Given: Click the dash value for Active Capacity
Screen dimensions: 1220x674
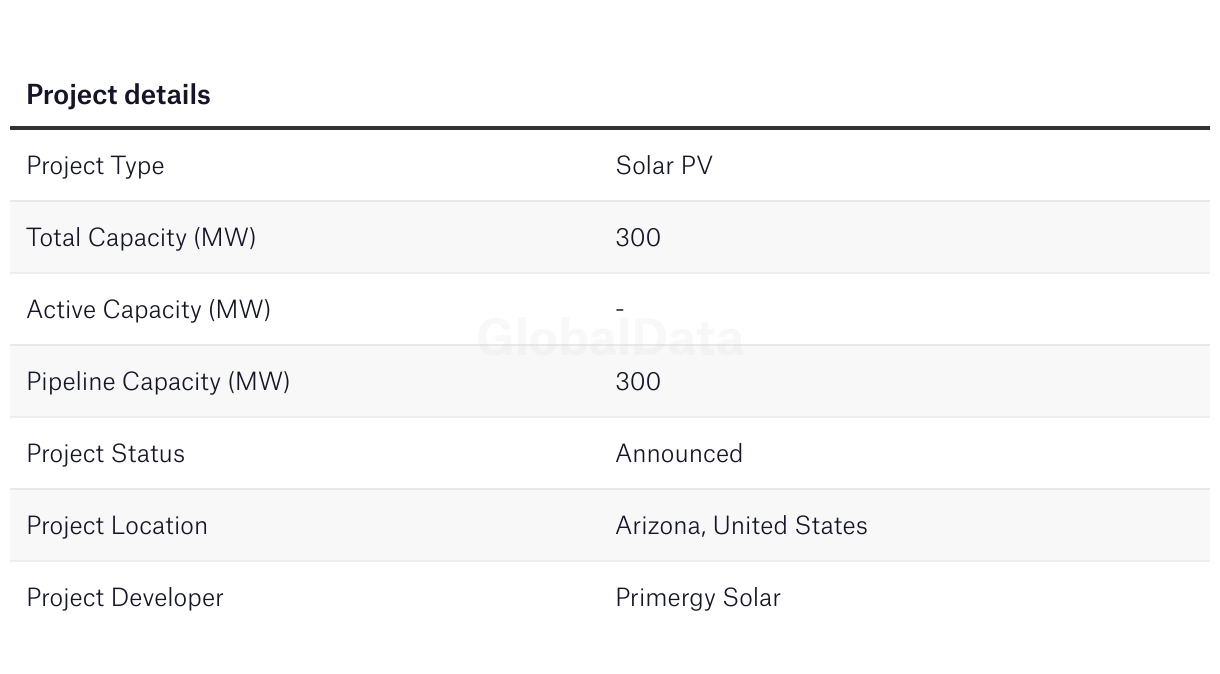Looking at the screenshot, I should tap(620, 310).
